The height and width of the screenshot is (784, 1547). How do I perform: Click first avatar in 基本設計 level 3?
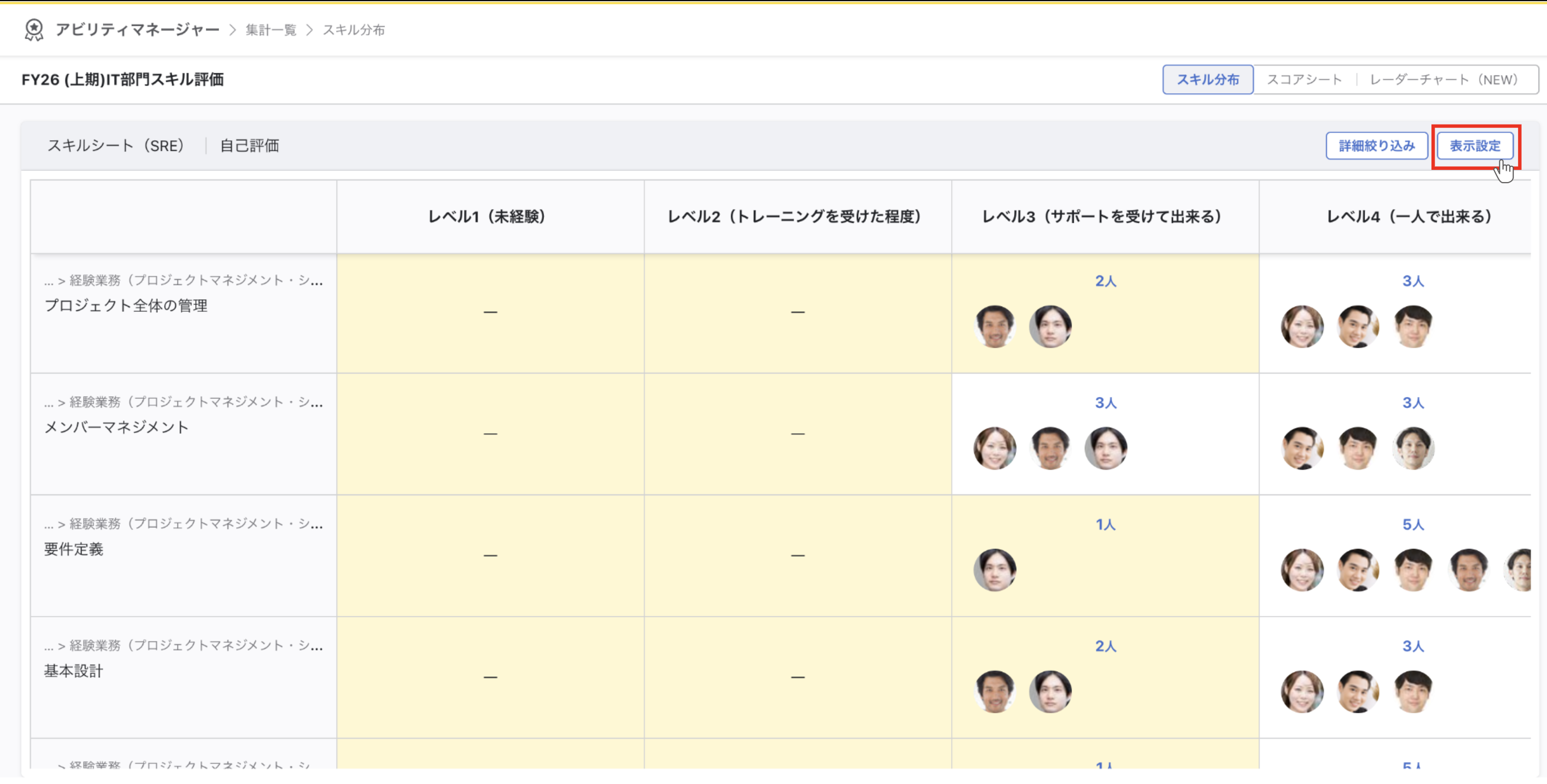[x=995, y=692]
